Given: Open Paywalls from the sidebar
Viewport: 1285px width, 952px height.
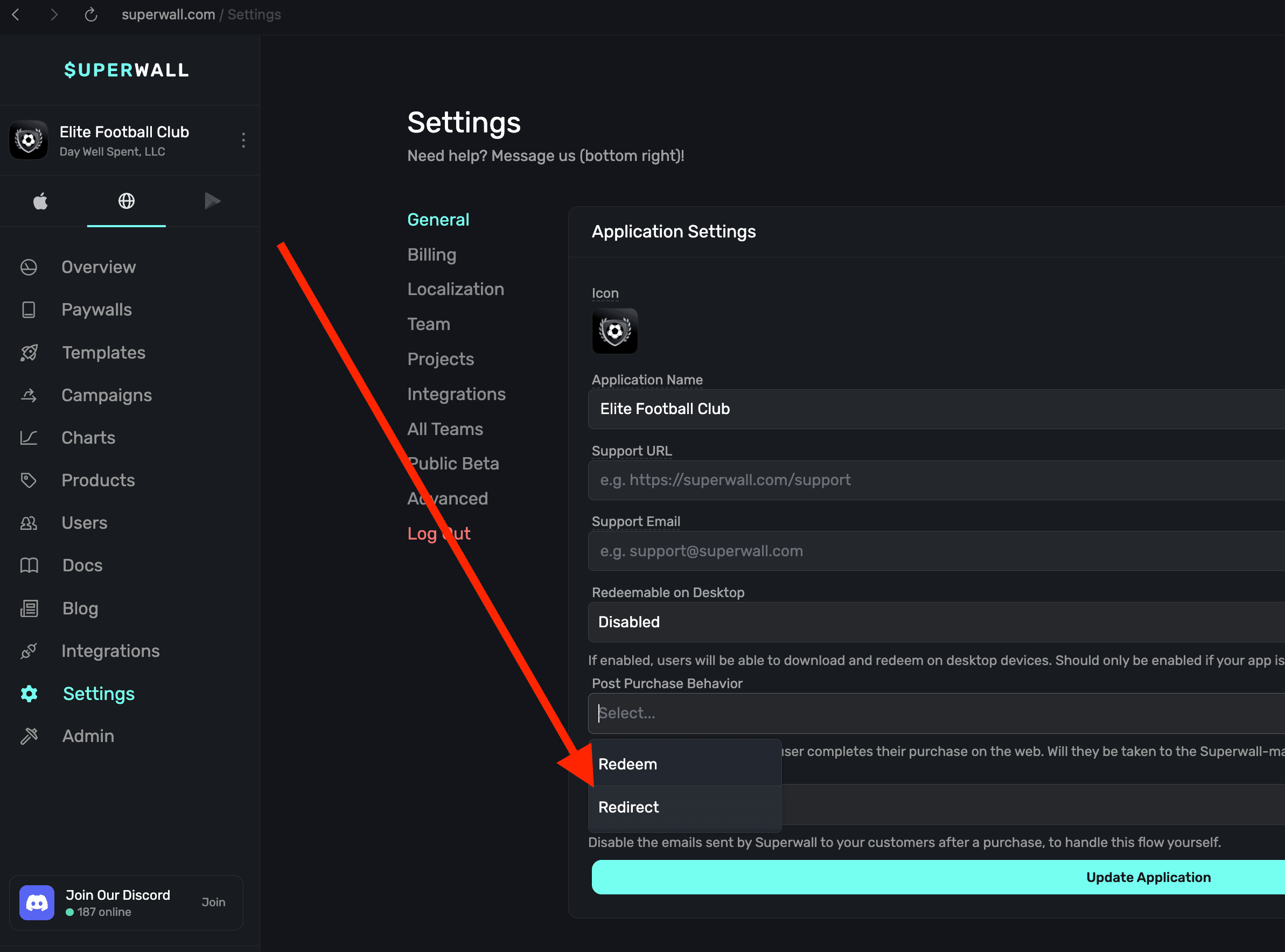Looking at the screenshot, I should 96,310.
